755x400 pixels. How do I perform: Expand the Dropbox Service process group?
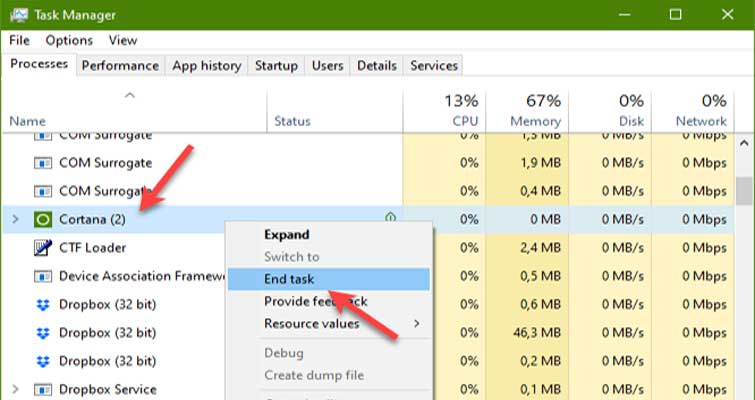pyautogui.click(x=15, y=389)
